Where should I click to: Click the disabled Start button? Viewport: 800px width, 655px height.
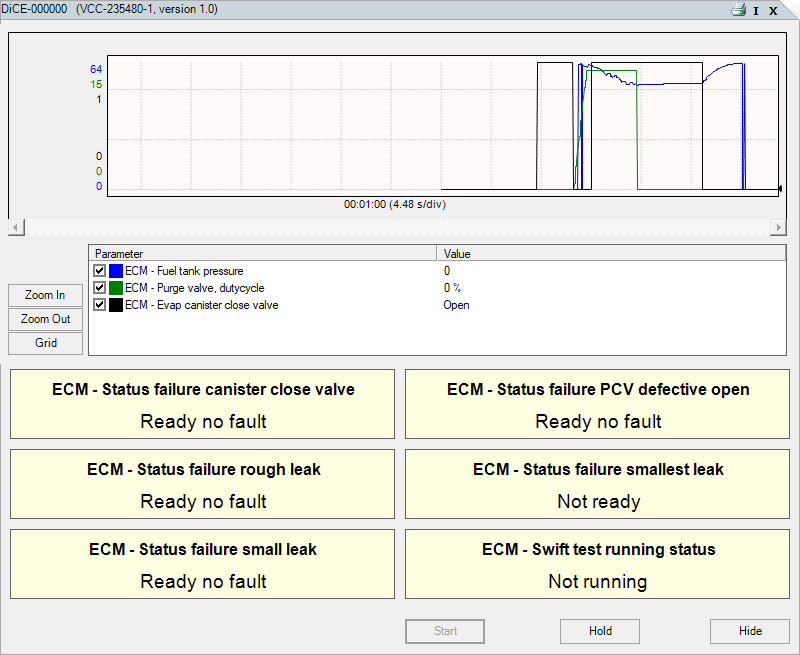tap(444, 631)
